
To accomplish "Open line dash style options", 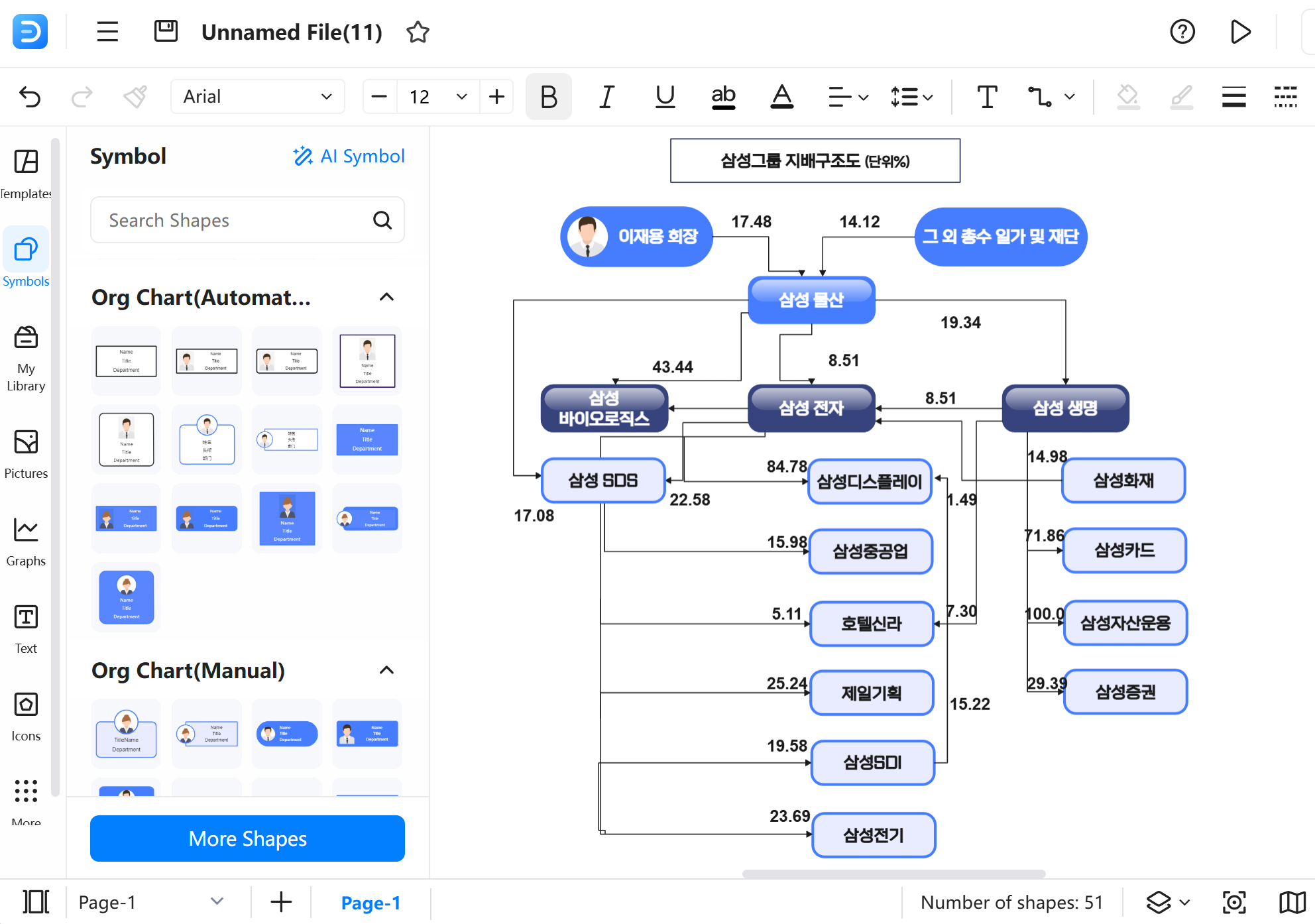I will click(x=1286, y=97).
